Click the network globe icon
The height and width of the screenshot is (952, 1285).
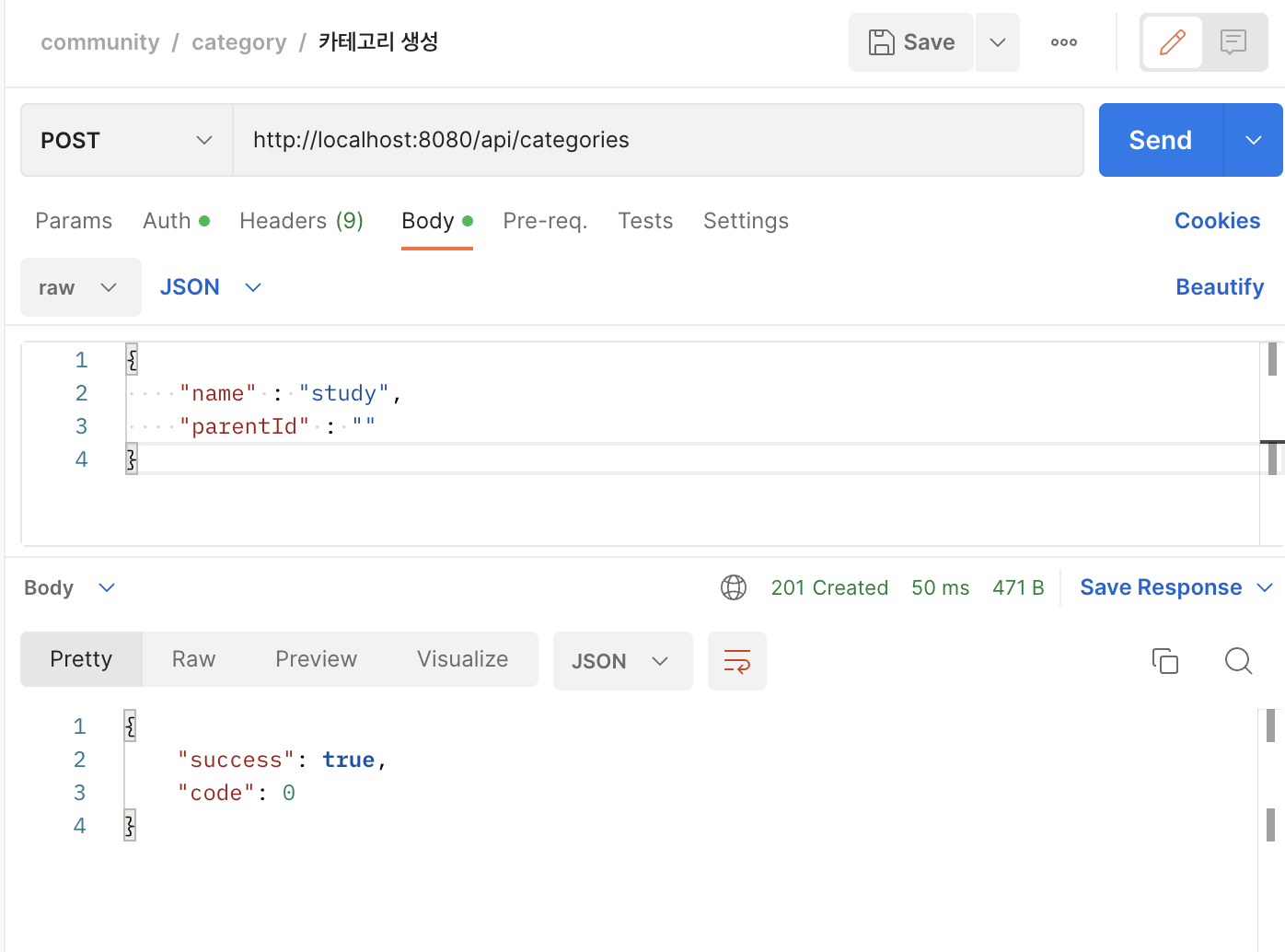pos(734,587)
